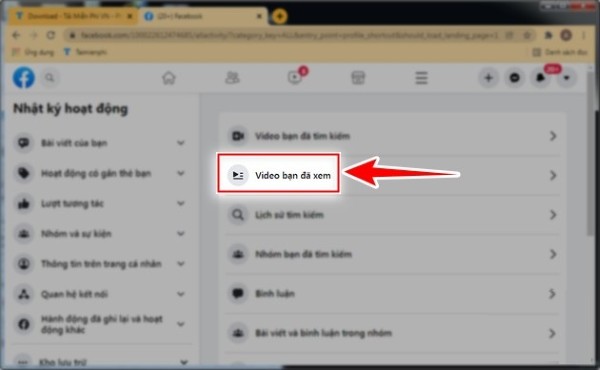The image size is (600, 370).
Task: Open the Ứng dụng apps bookmark
Action: pos(33,52)
